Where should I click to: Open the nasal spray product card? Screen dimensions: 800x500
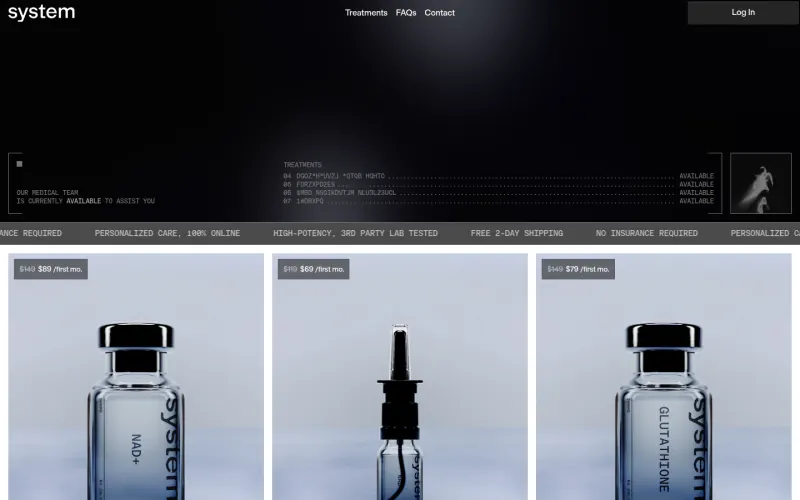399,377
